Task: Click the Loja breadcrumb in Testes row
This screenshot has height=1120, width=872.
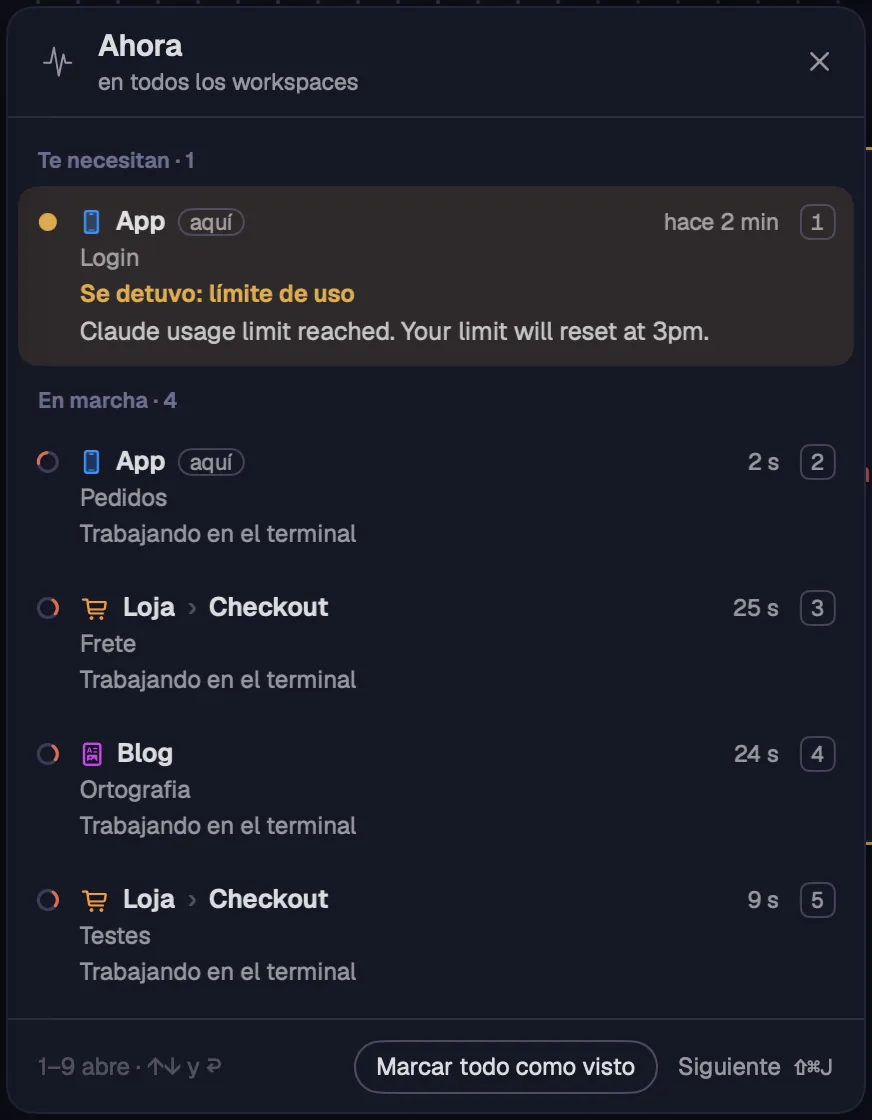Action: 149,899
